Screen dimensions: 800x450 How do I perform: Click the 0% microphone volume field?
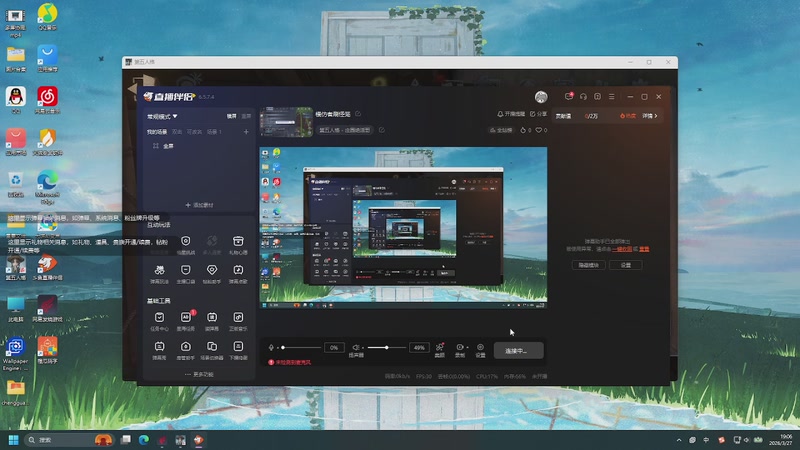click(x=334, y=347)
